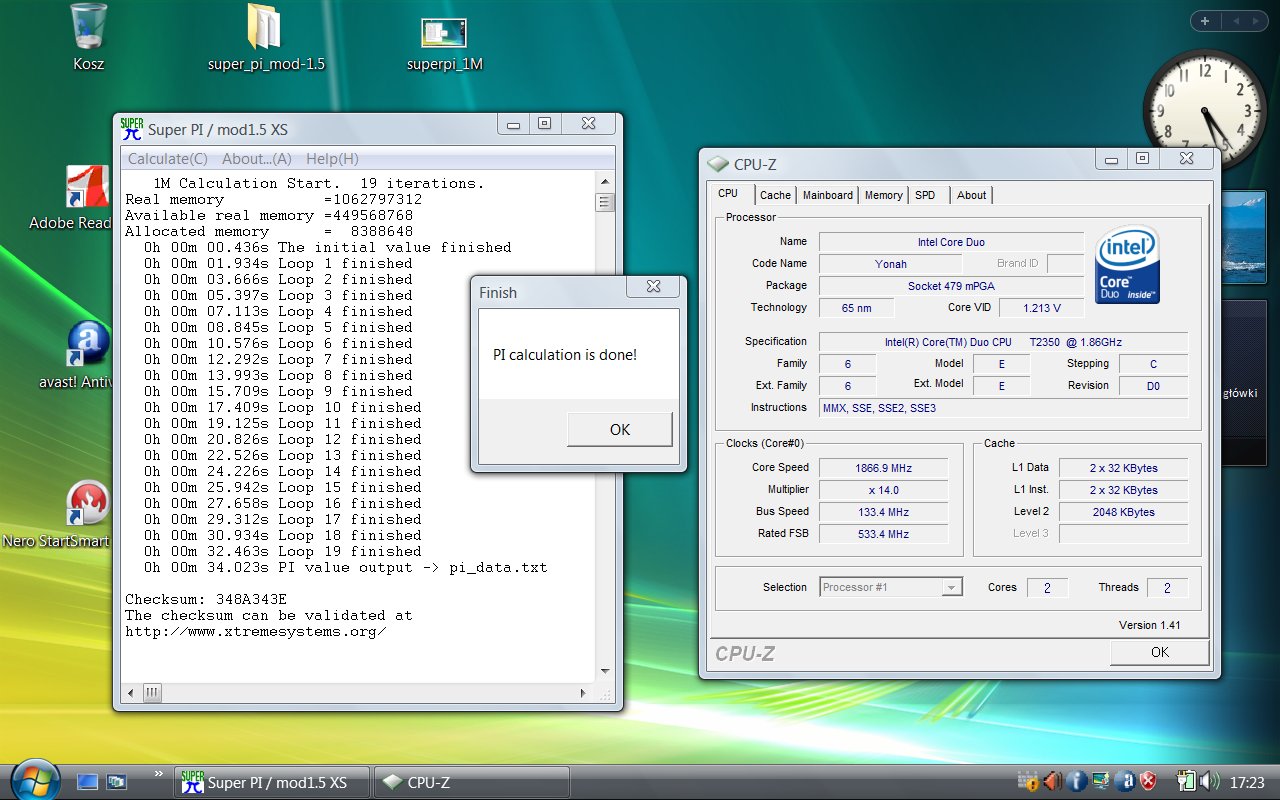Switch to the Mainboard tab in CPU-Z
Screen dimensions: 1280x800
[828, 195]
